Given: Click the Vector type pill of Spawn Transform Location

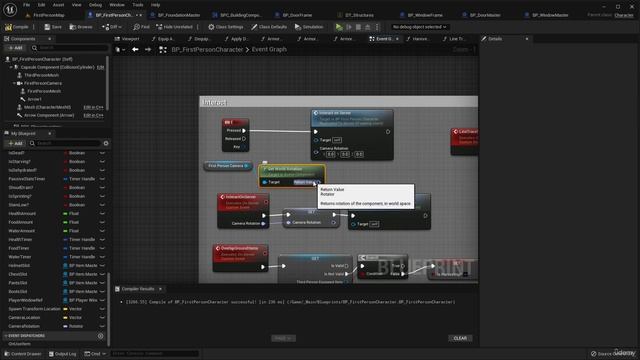Looking at the screenshot, I should click(x=73, y=309).
